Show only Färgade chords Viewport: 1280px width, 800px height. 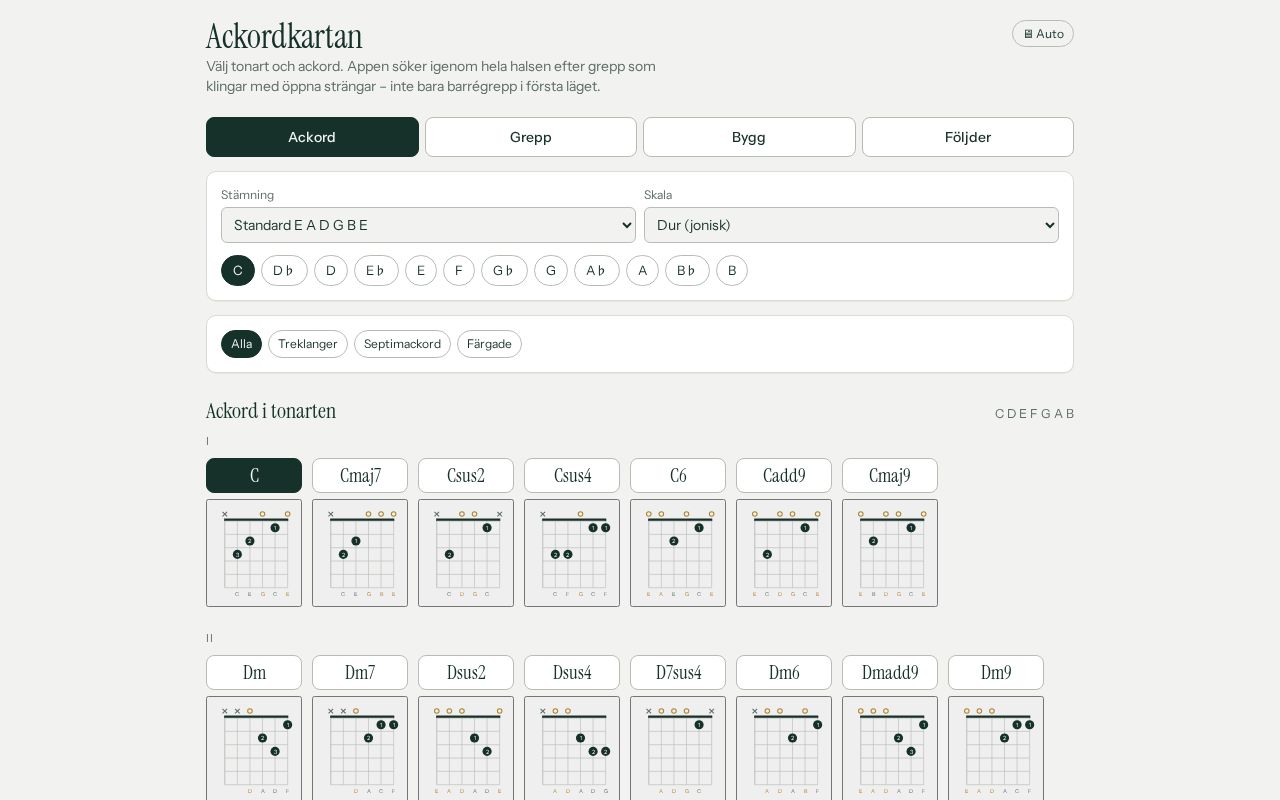(x=489, y=344)
